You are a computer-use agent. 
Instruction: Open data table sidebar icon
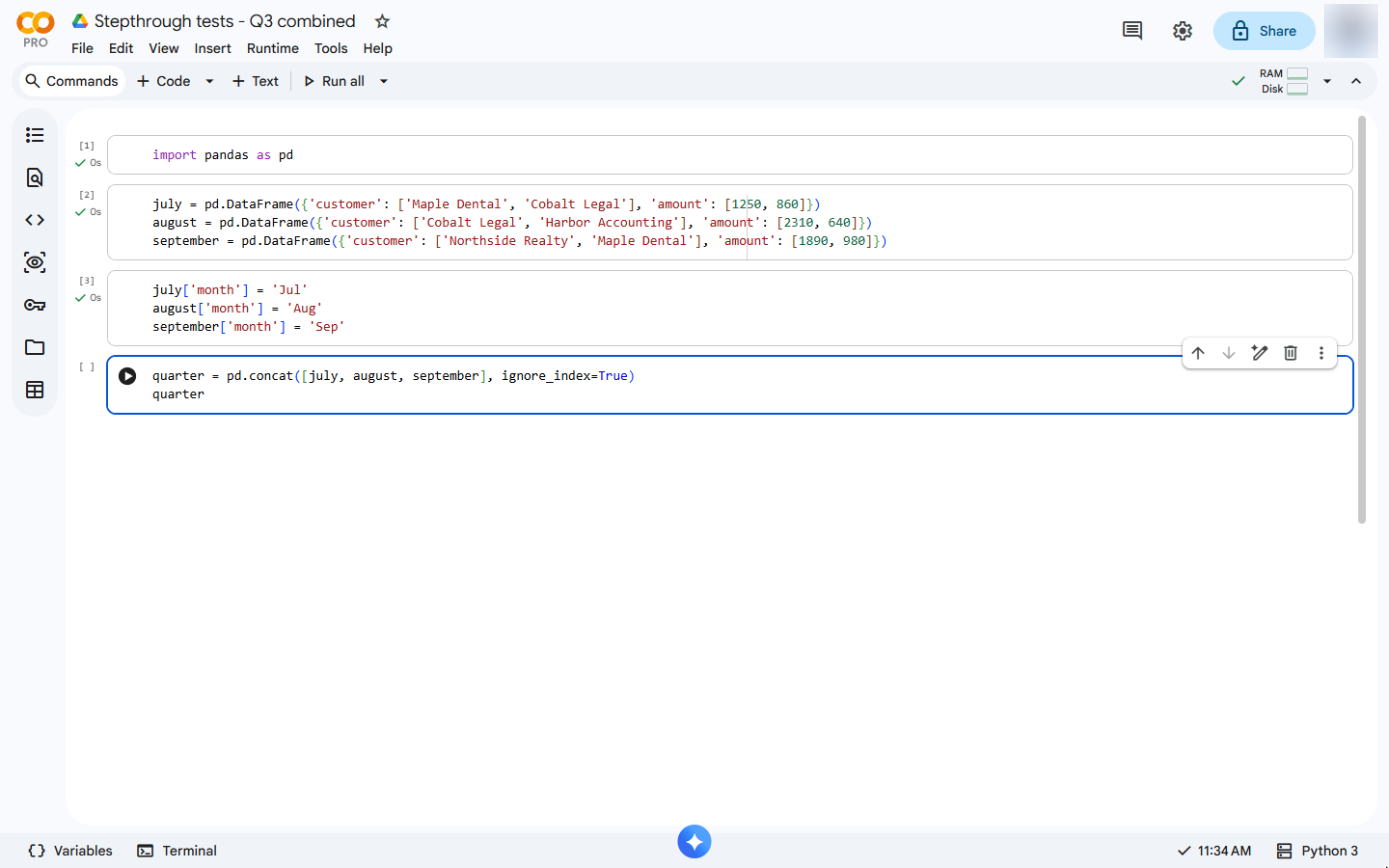click(x=35, y=390)
